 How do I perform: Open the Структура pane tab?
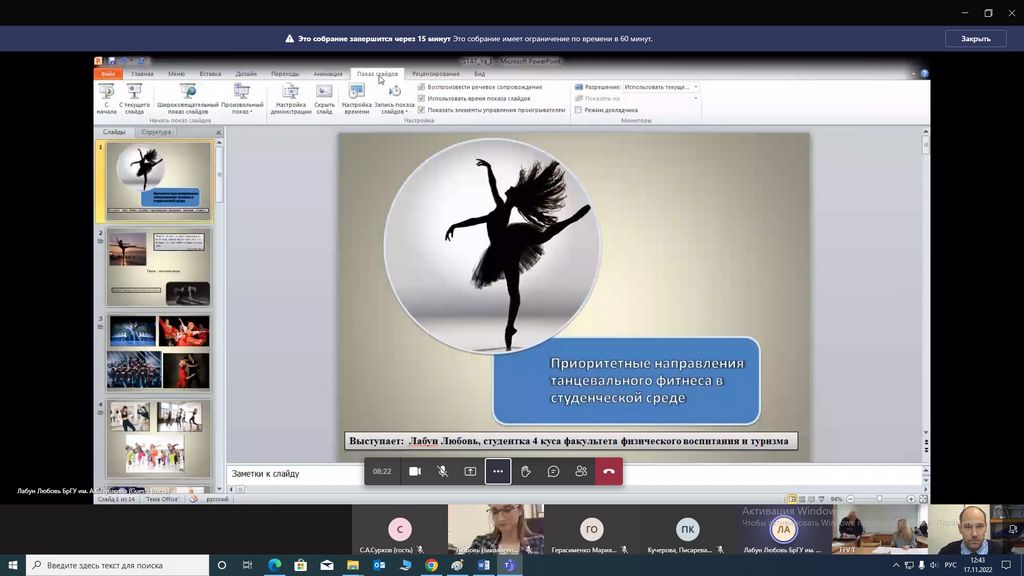tap(156, 132)
